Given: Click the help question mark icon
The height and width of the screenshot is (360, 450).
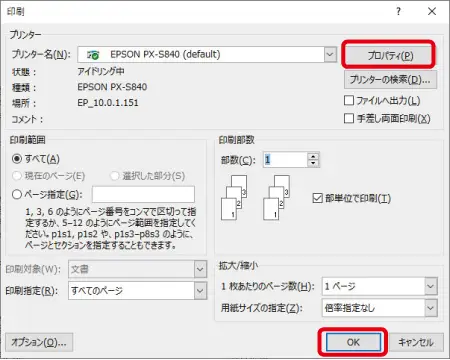Looking at the screenshot, I should click(398, 11).
